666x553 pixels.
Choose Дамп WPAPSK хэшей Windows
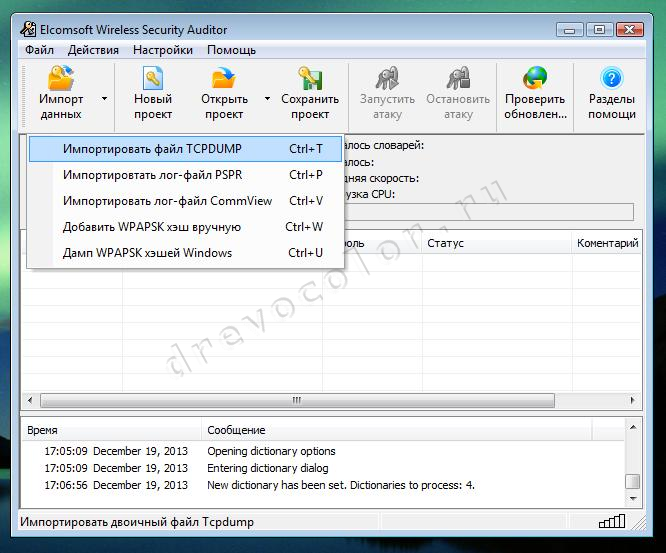click(185, 253)
